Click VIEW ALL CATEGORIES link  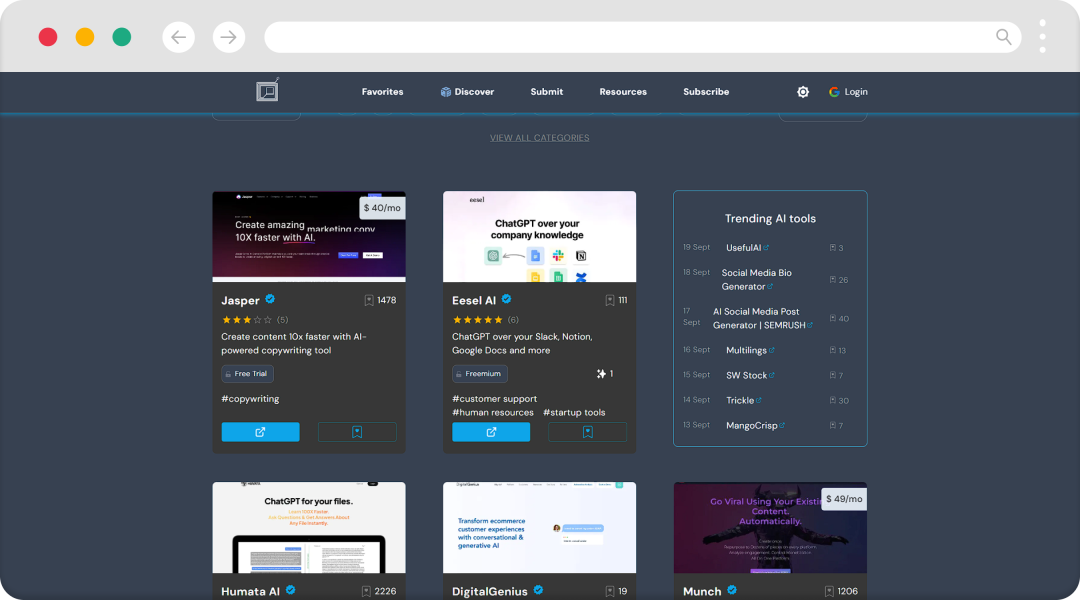pyautogui.click(x=539, y=138)
